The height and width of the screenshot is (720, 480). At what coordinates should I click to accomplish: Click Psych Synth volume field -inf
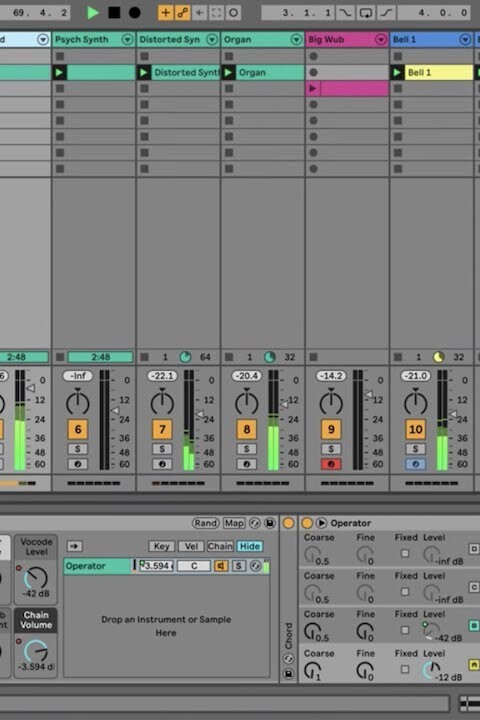pos(78,376)
